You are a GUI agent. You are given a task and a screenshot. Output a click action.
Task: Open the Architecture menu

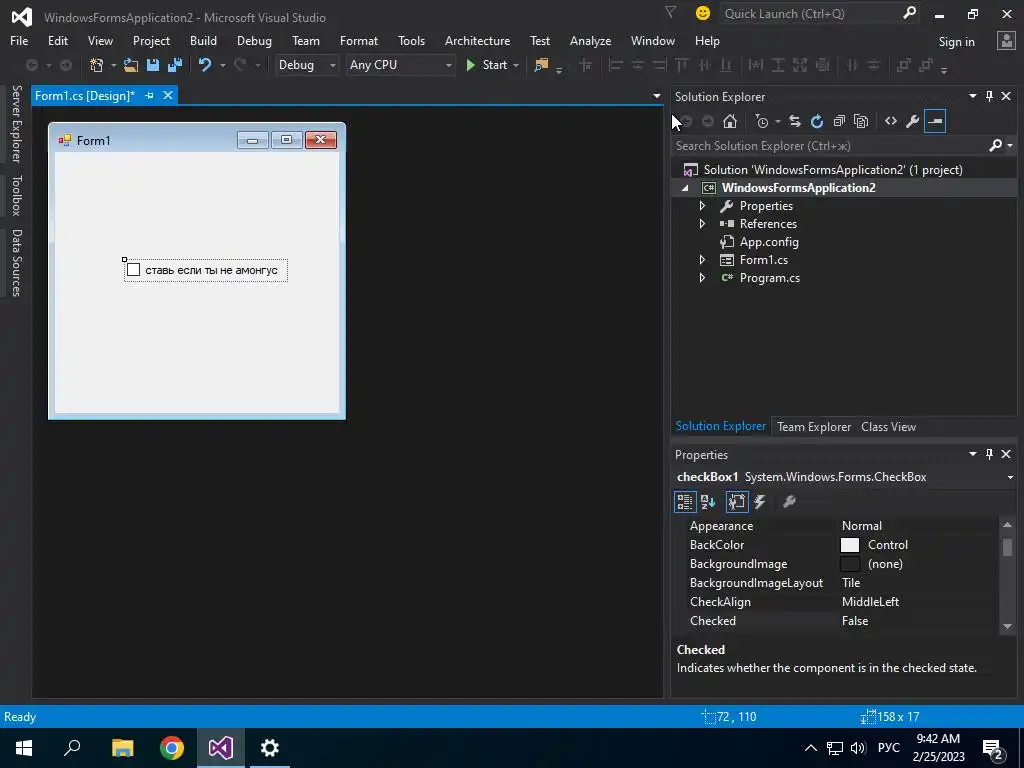point(477,40)
